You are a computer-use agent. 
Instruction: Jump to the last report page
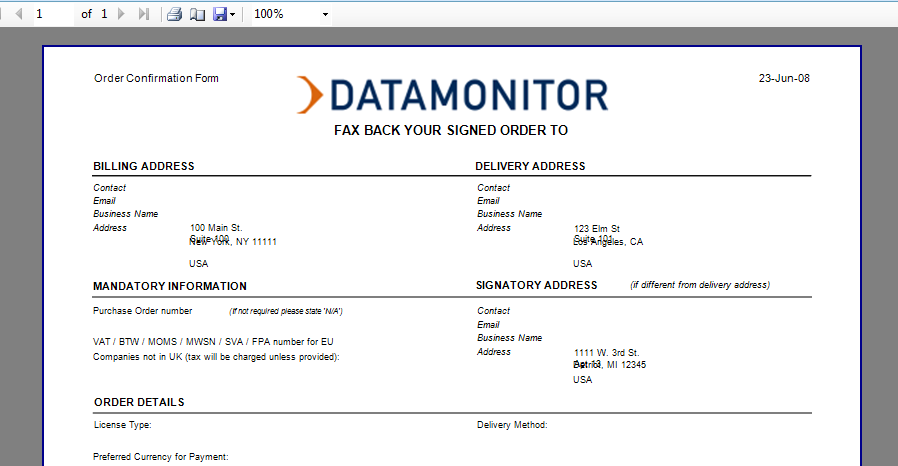point(143,14)
